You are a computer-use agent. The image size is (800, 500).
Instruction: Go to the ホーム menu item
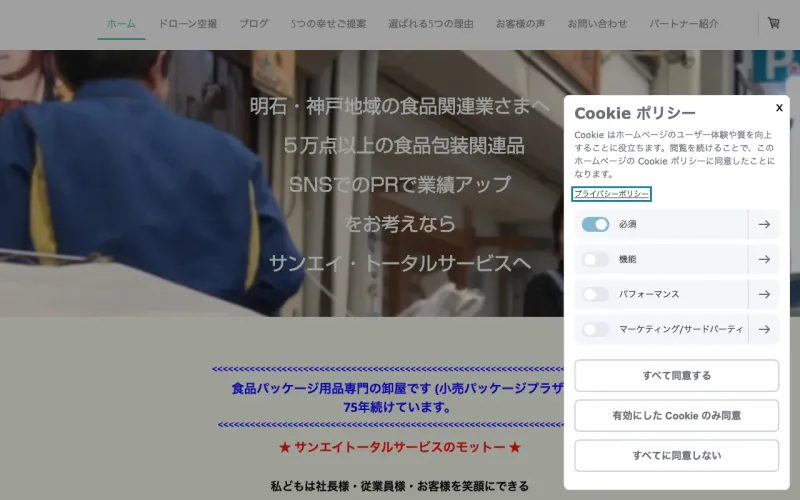pos(121,23)
